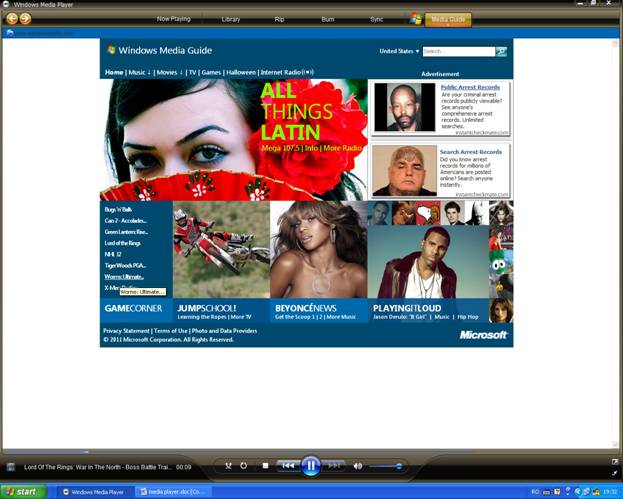The width and height of the screenshot is (623, 499).
Task: Open Lord of the Rings game link
Action: 122,243
